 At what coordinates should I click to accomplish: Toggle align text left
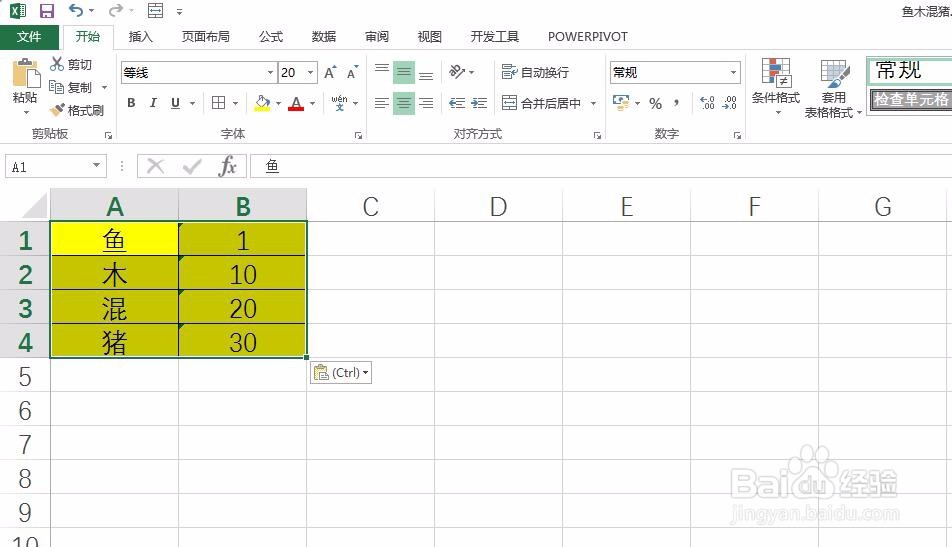pyautogui.click(x=381, y=103)
